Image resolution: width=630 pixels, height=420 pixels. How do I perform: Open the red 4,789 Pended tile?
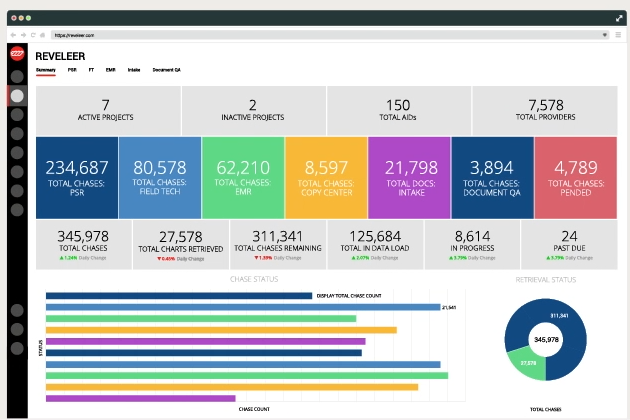click(x=576, y=178)
